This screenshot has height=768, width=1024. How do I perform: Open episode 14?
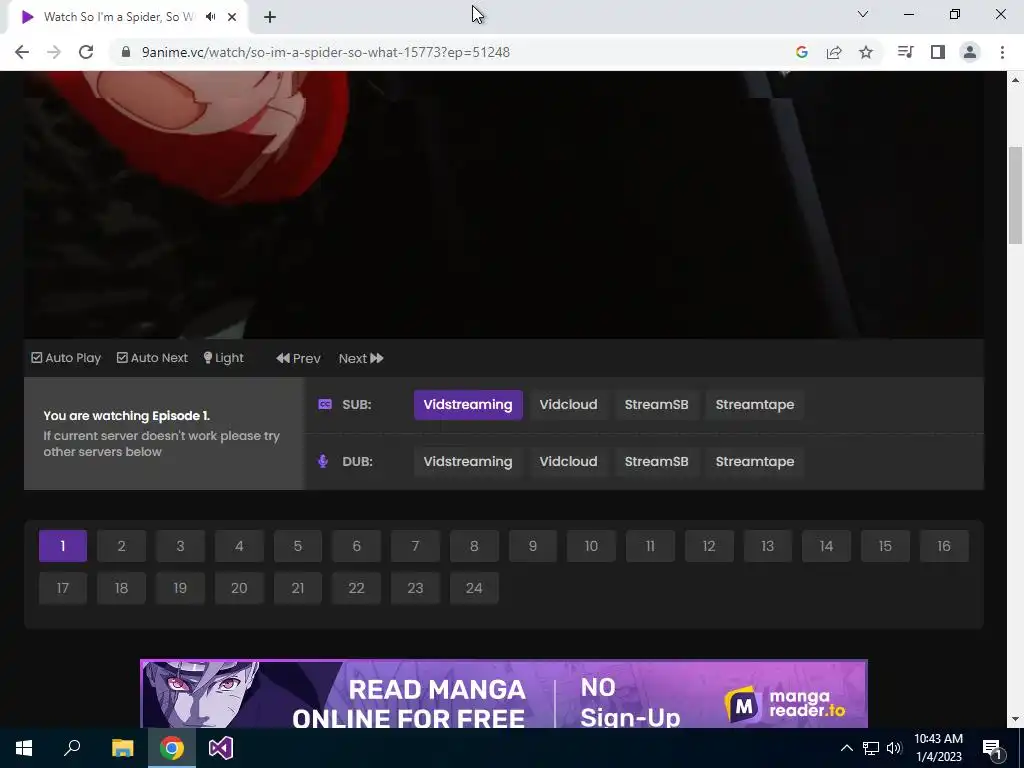[x=827, y=546]
